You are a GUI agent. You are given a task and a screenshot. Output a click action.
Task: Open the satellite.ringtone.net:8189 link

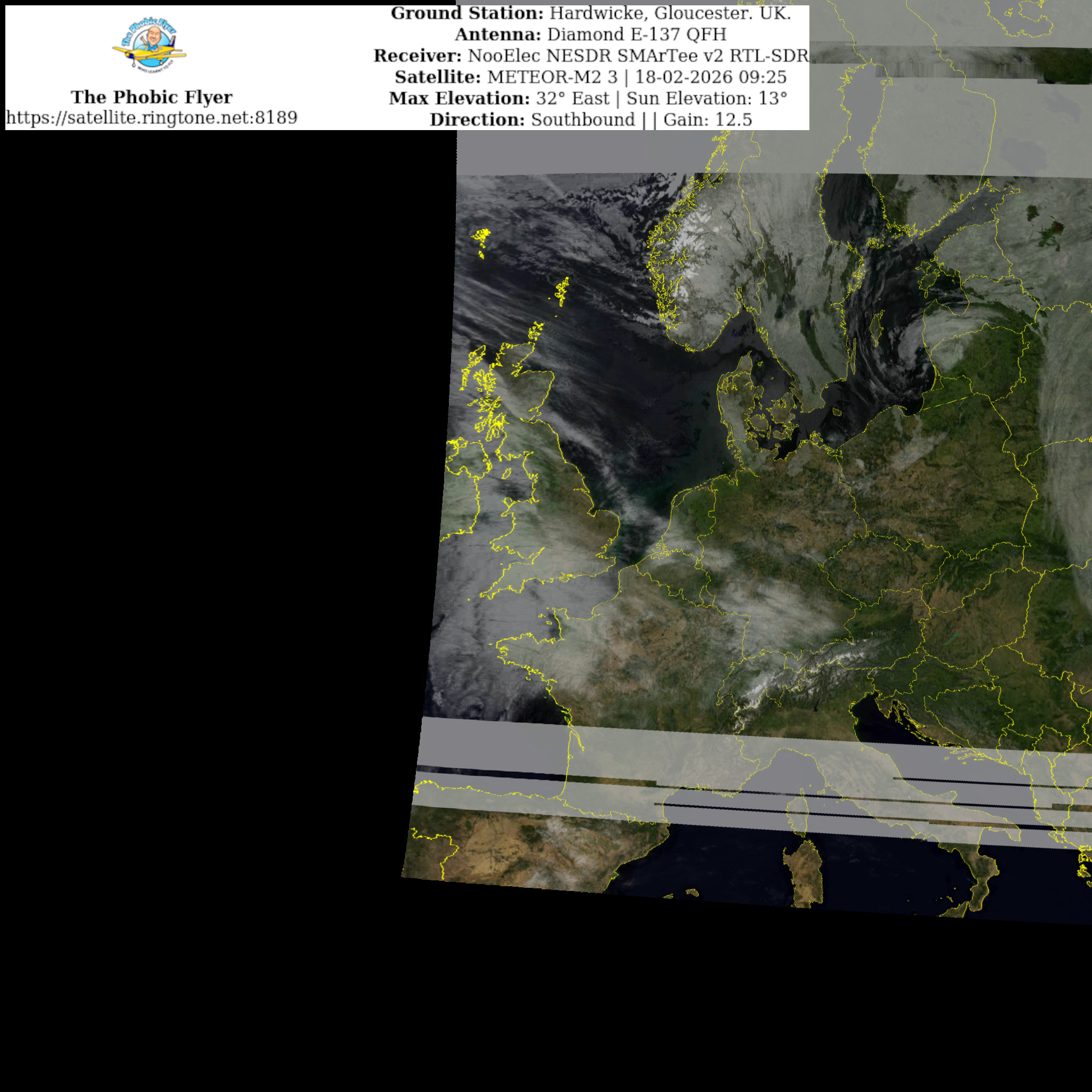[151, 117]
